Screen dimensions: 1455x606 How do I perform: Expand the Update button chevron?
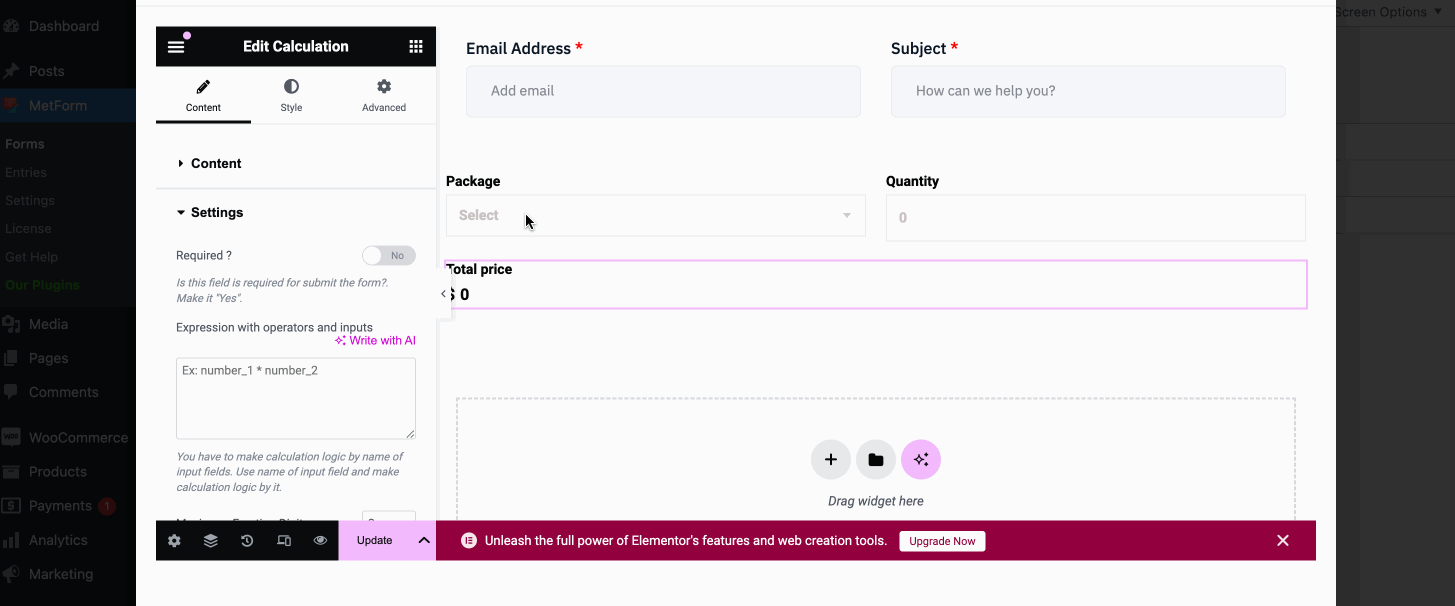pyautogui.click(x=423, y=540)
